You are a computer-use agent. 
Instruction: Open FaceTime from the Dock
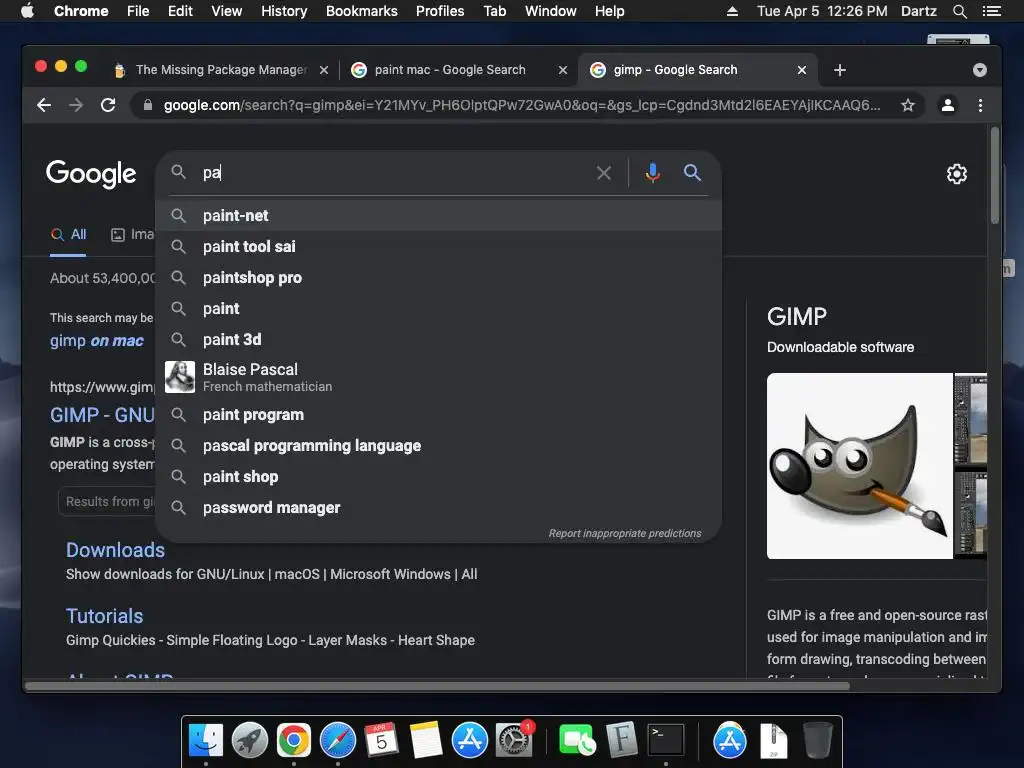(577, 740)
